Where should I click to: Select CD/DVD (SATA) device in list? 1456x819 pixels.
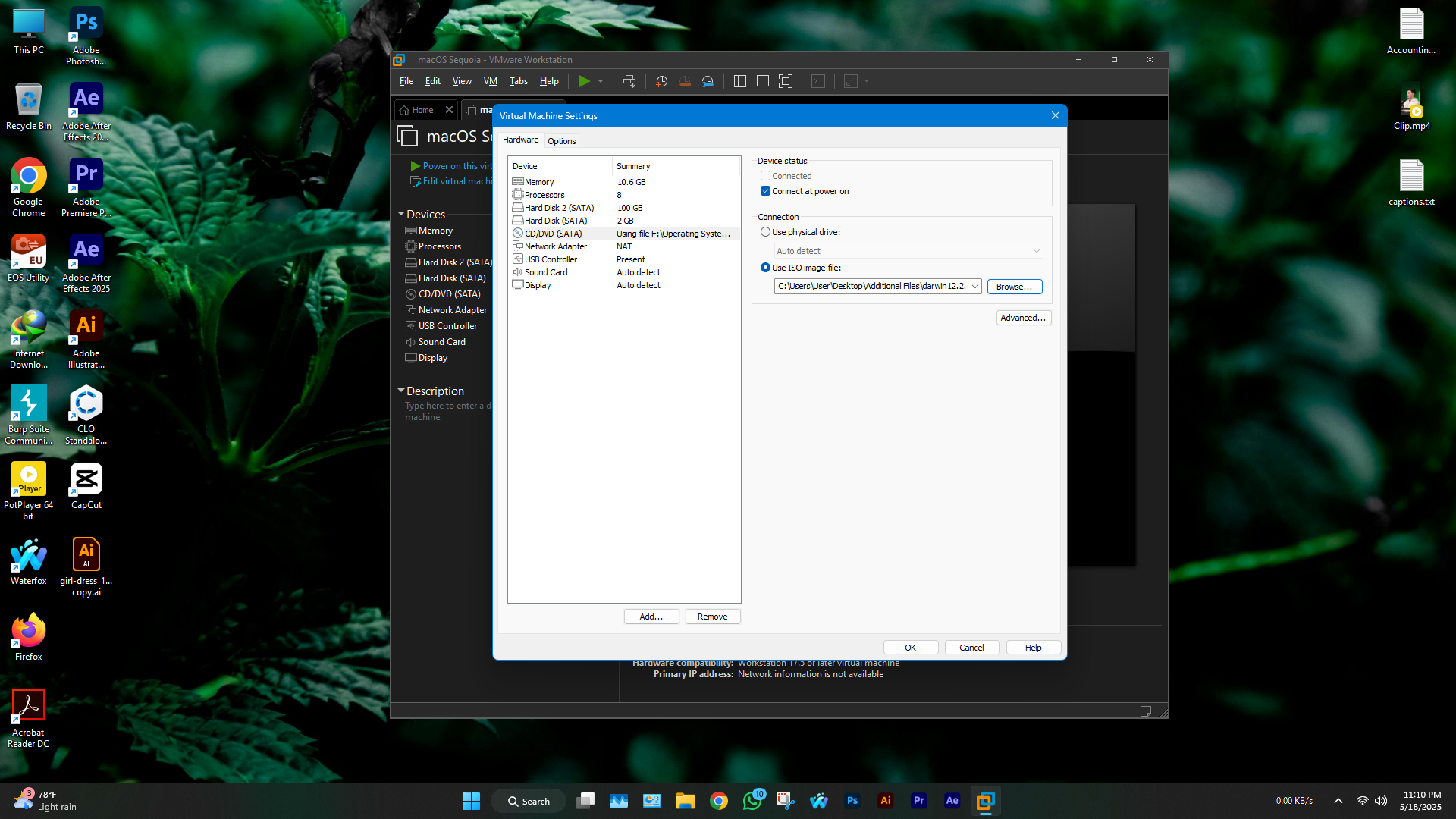[554, 234]
